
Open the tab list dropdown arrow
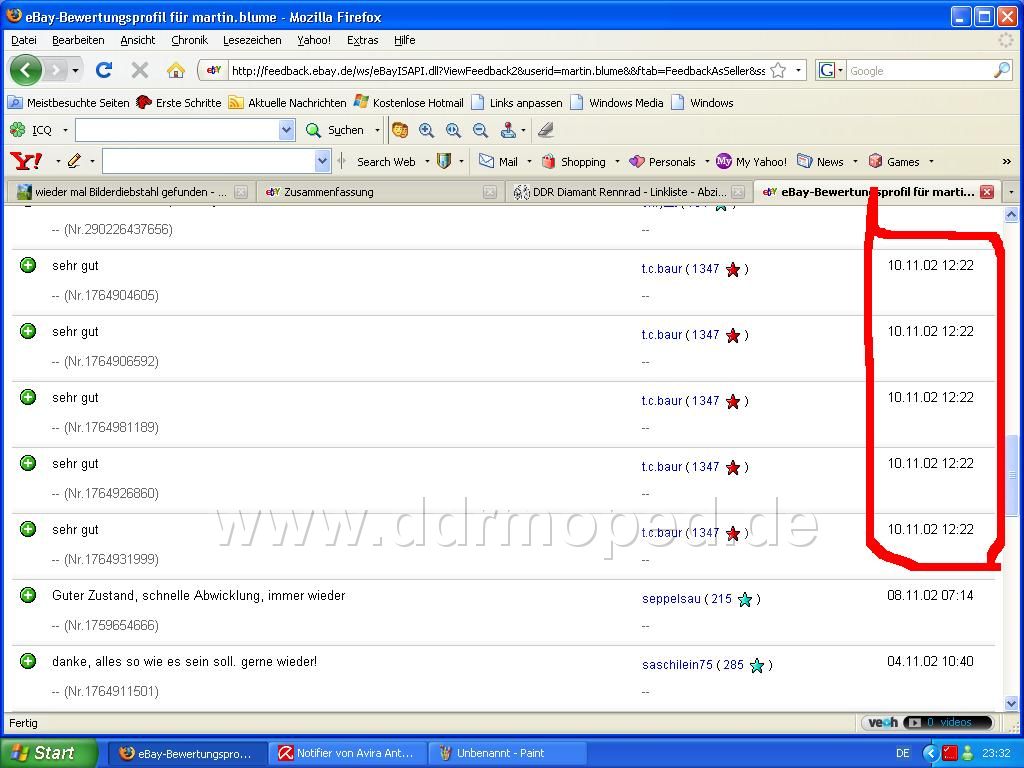pos(1012,192)
